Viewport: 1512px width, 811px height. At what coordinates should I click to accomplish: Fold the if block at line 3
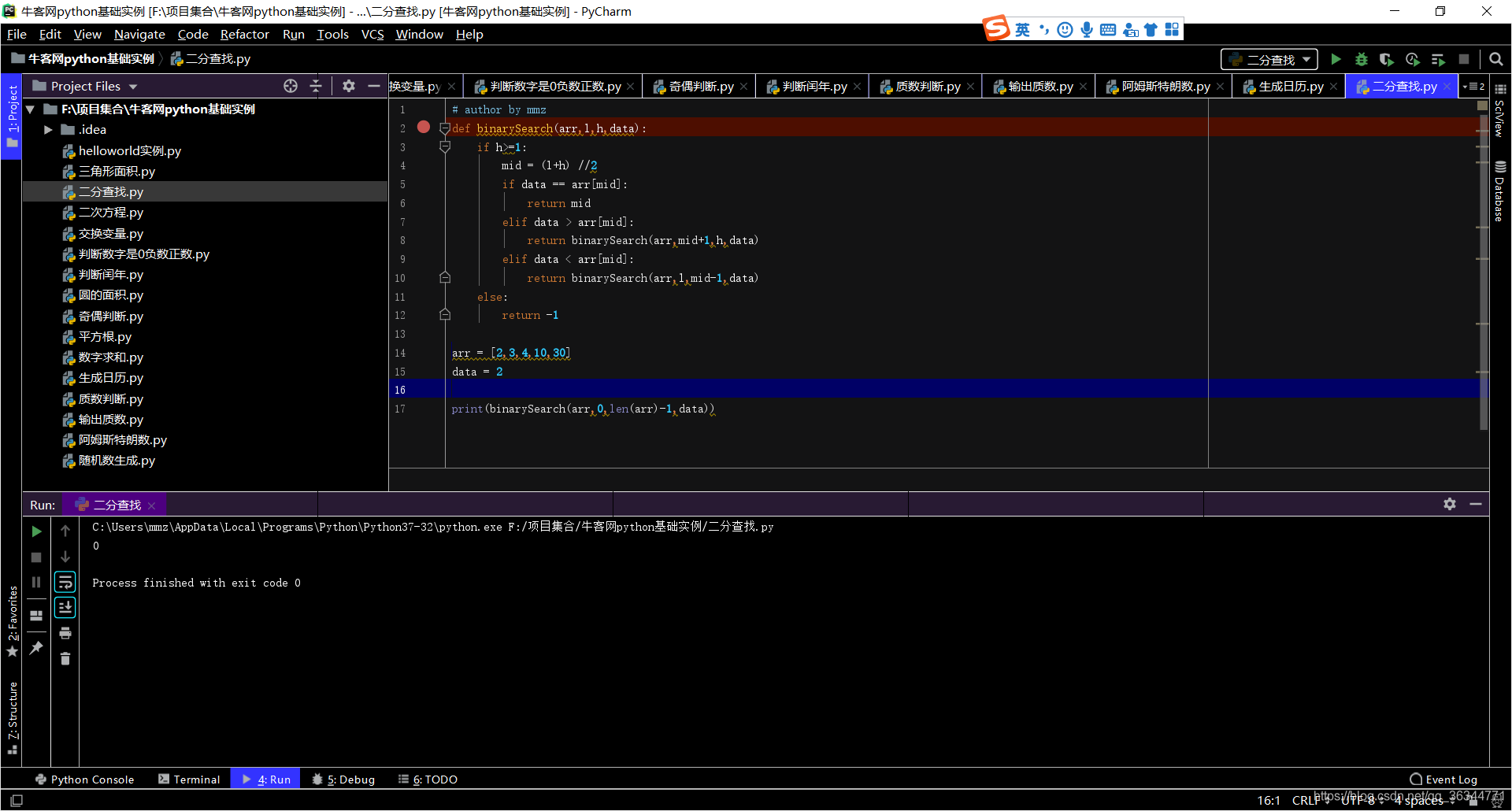pos(444,147)
